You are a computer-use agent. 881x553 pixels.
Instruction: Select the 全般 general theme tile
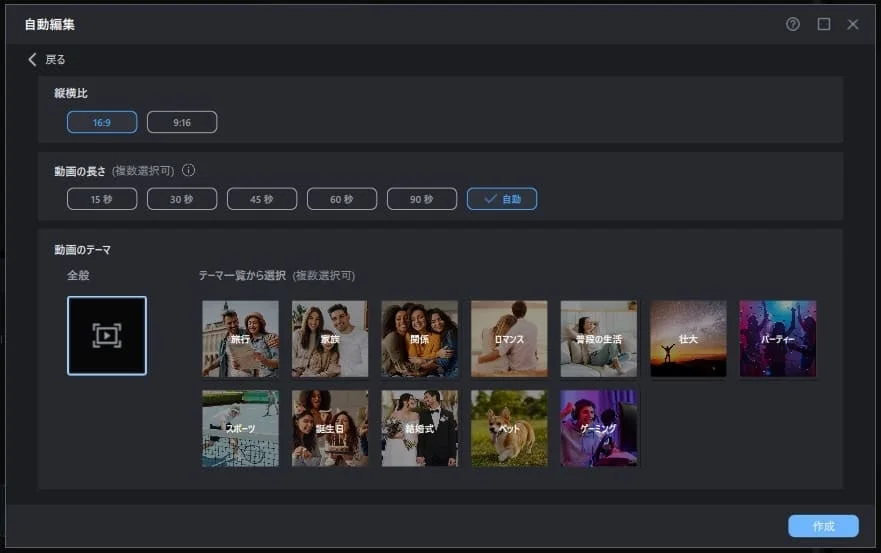[107, 336]
